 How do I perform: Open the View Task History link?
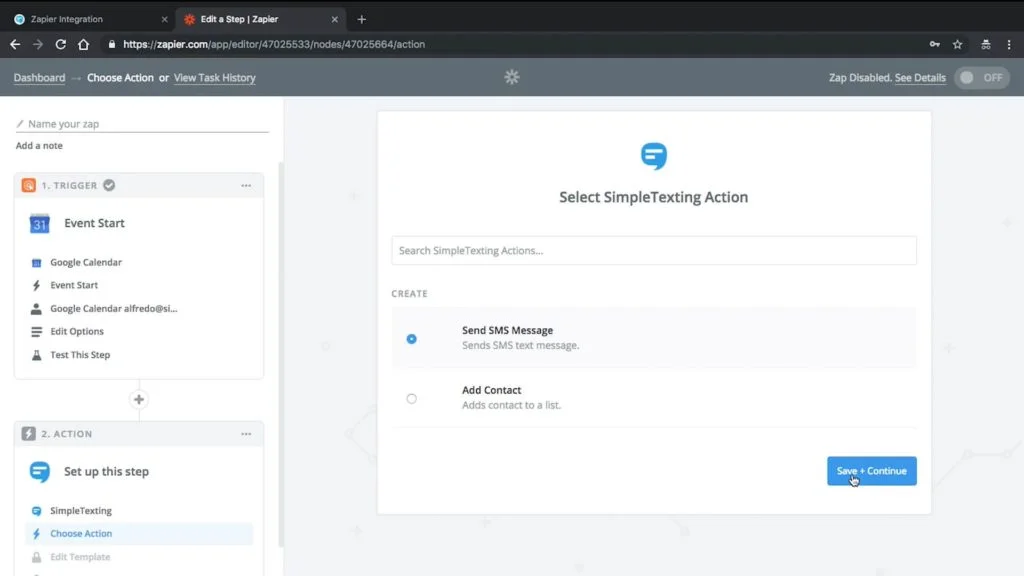pyautogui.click(x=214, y=78)
